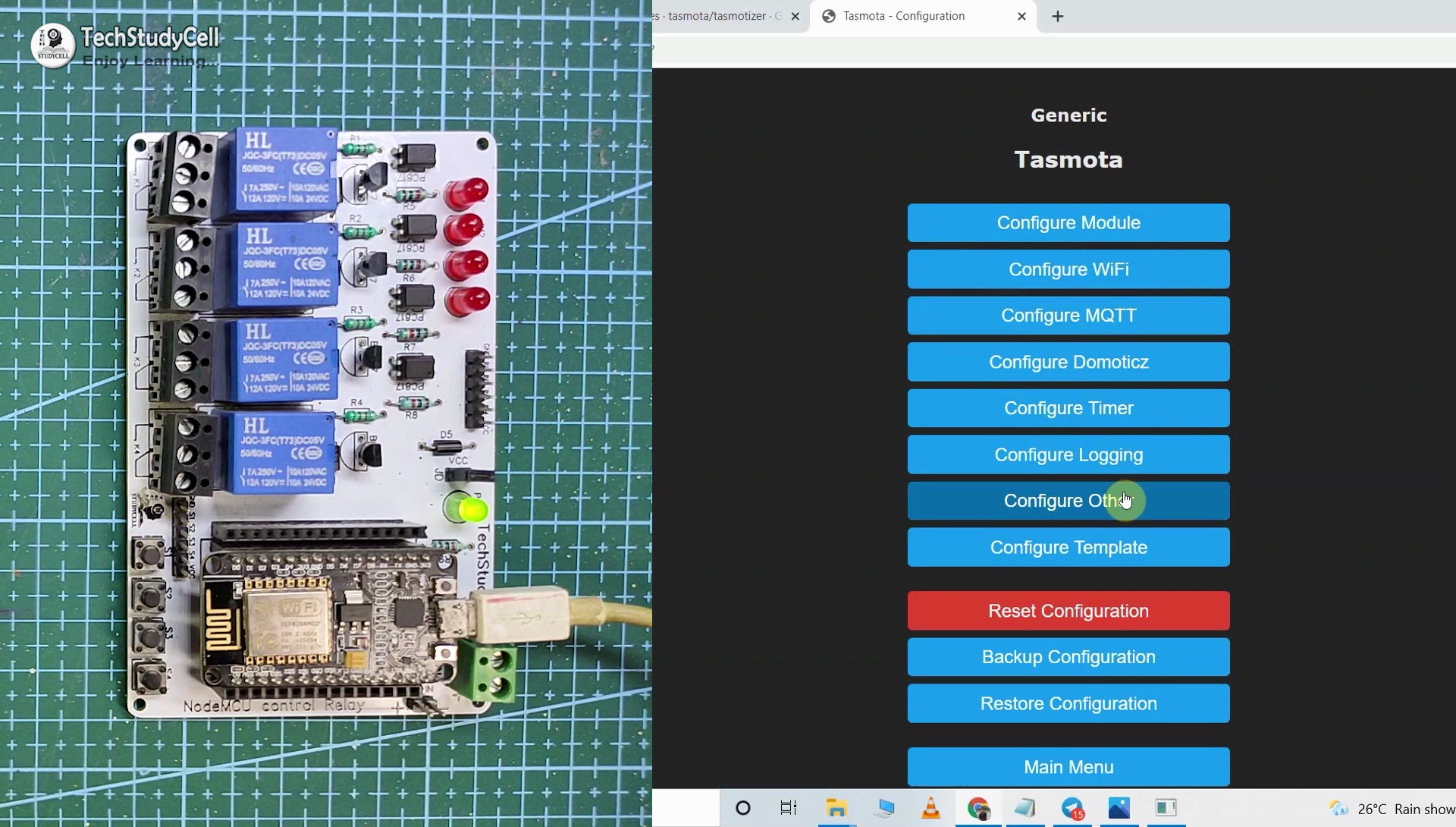The image size is (1456, 827).
Task: Open Notepad from the taskbar
Action: [1025, 808]
